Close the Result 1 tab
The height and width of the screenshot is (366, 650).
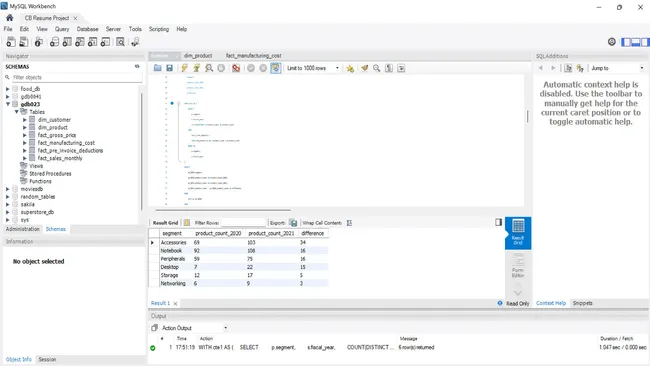175,303
